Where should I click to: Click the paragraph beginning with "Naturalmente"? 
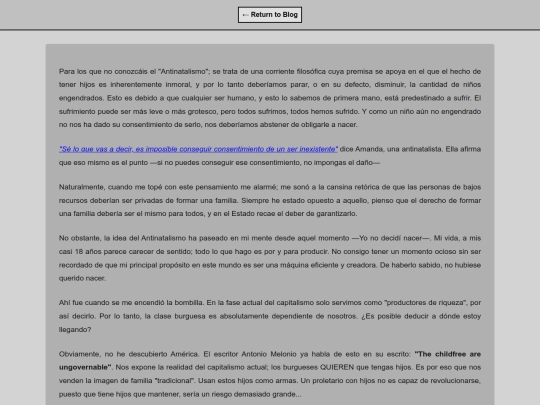(x=270, y=200)
